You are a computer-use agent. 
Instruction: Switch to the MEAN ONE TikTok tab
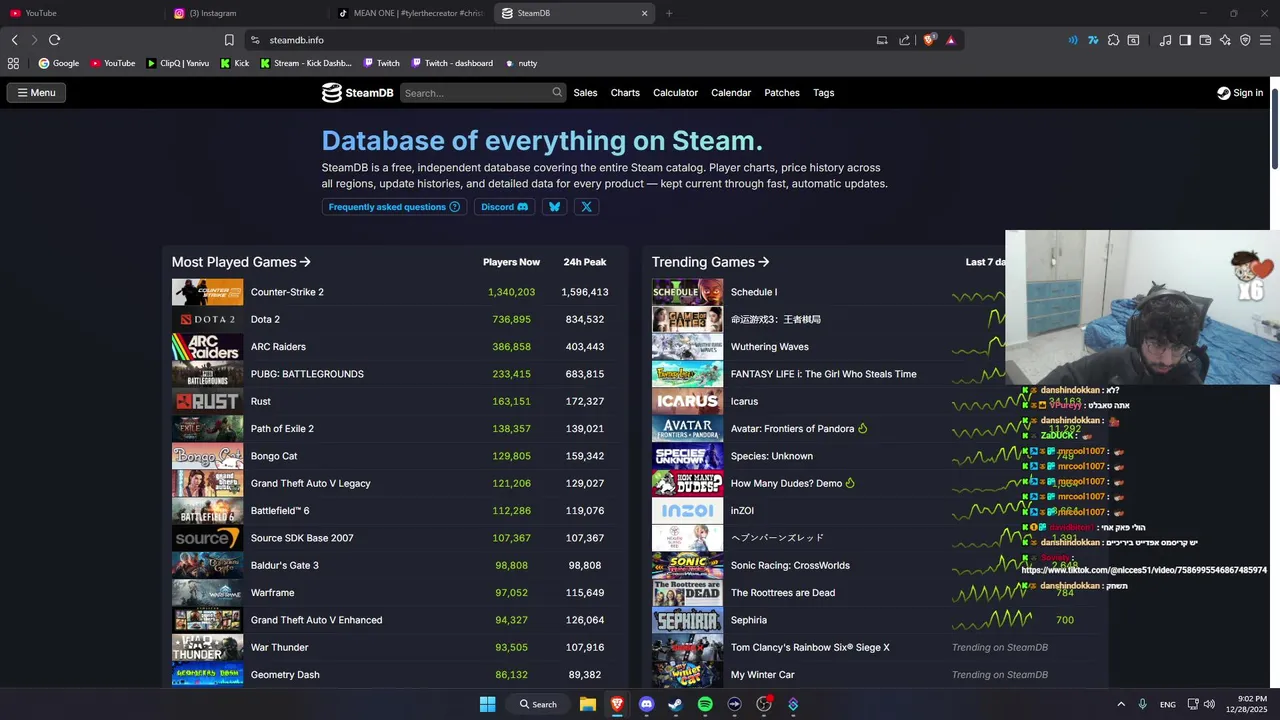(x=410, y=13)
